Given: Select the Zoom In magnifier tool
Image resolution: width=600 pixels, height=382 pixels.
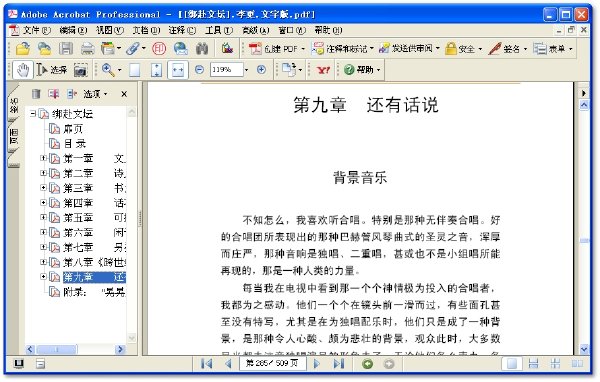Looking at the screenshot, I should 108,70.
